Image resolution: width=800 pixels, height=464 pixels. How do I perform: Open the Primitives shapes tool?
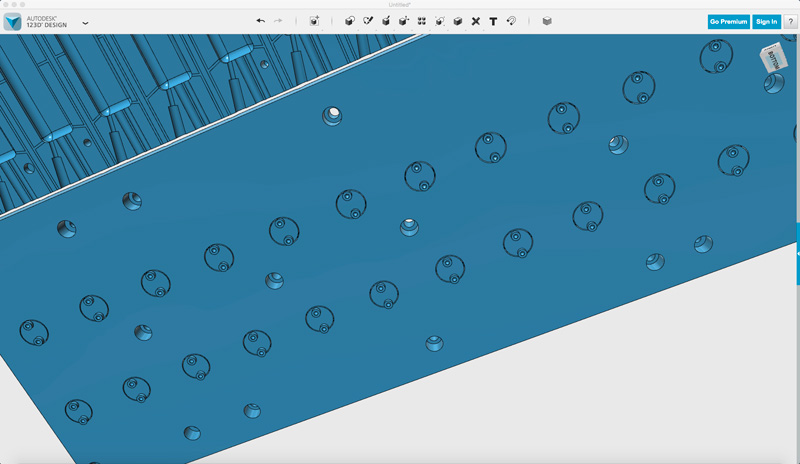tap(349, 21)
